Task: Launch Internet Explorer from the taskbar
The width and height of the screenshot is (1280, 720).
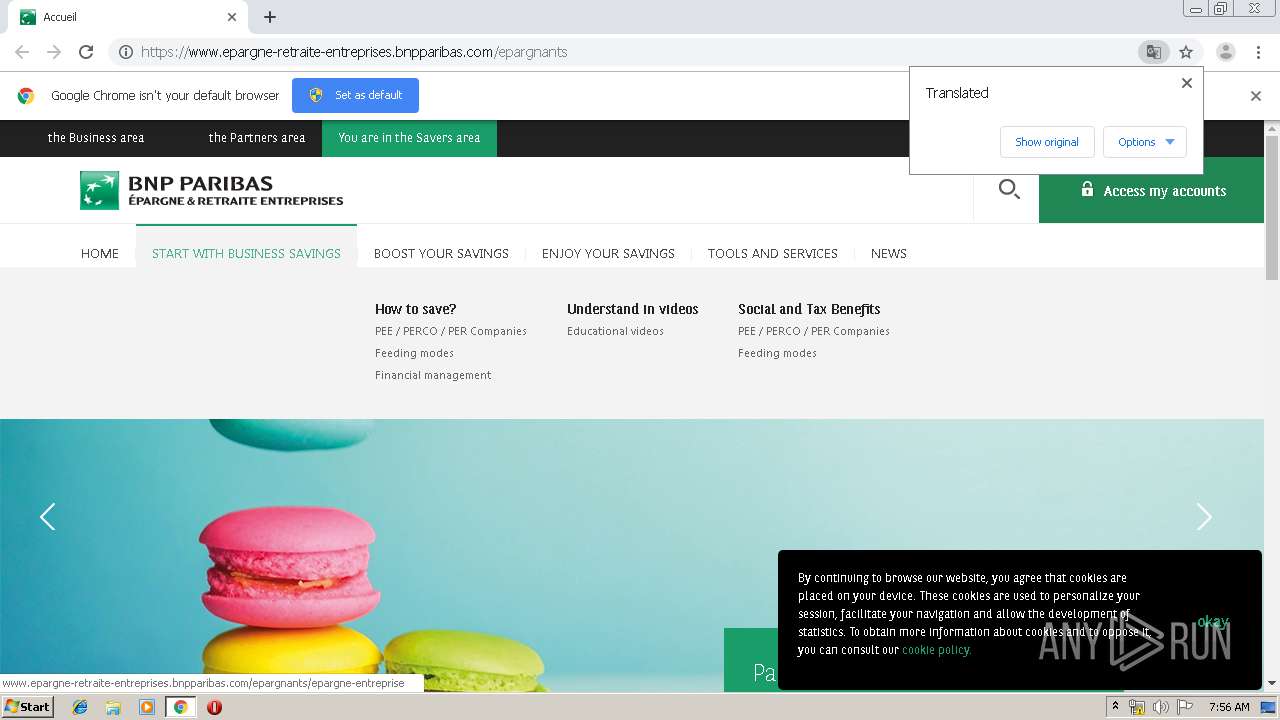Action: pyautogui.click(x=80, y=707)
